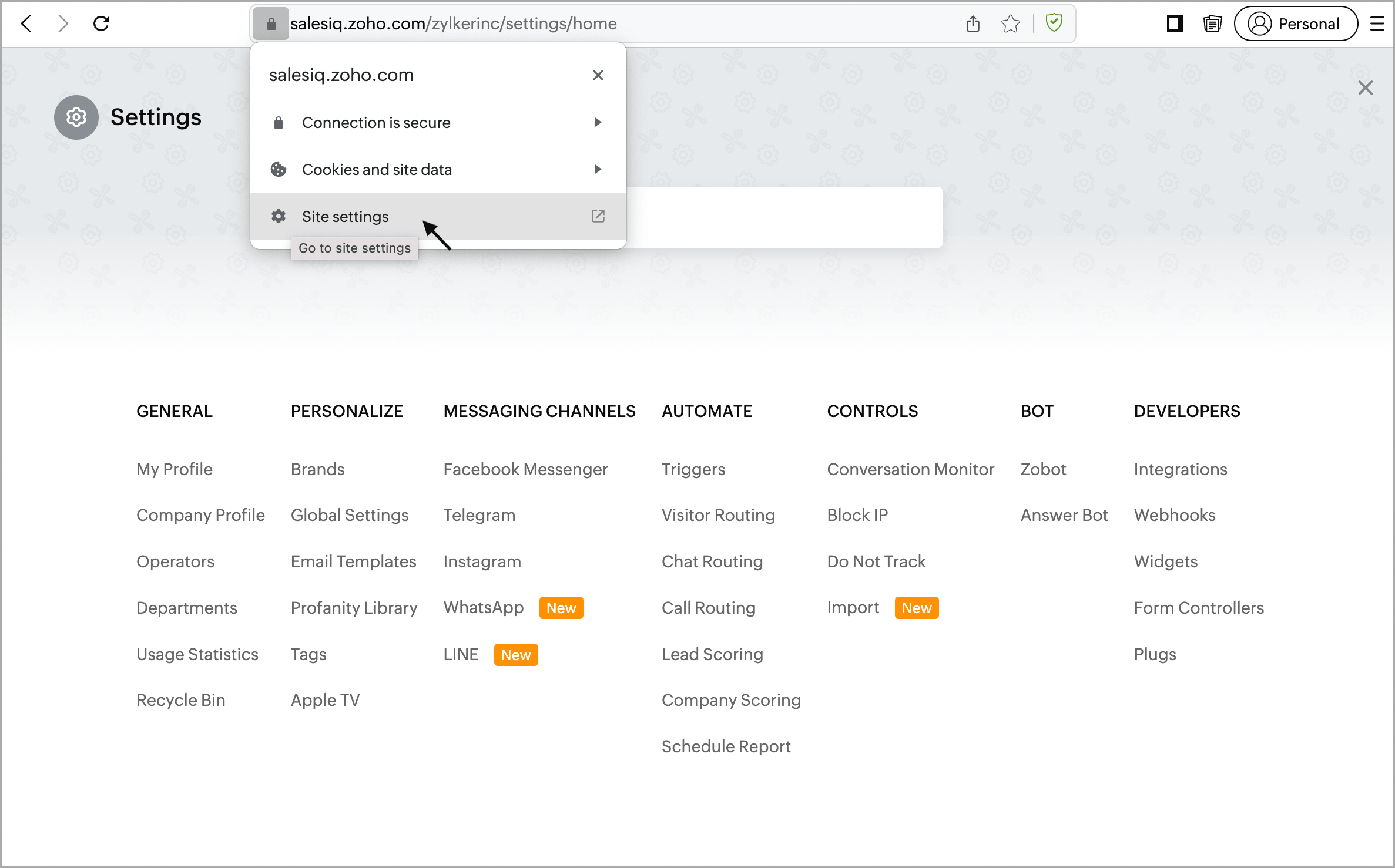Select Cookies and site data entry
The height and width of the screenshot is (868, 1395).
coord(377,169)
